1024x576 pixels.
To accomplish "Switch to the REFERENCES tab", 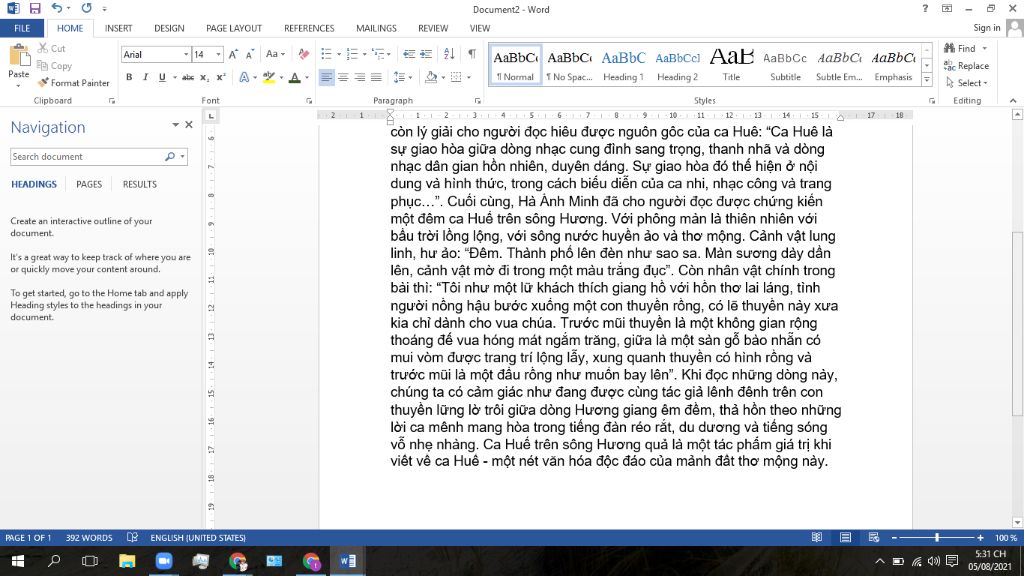I will pos(309,28).
